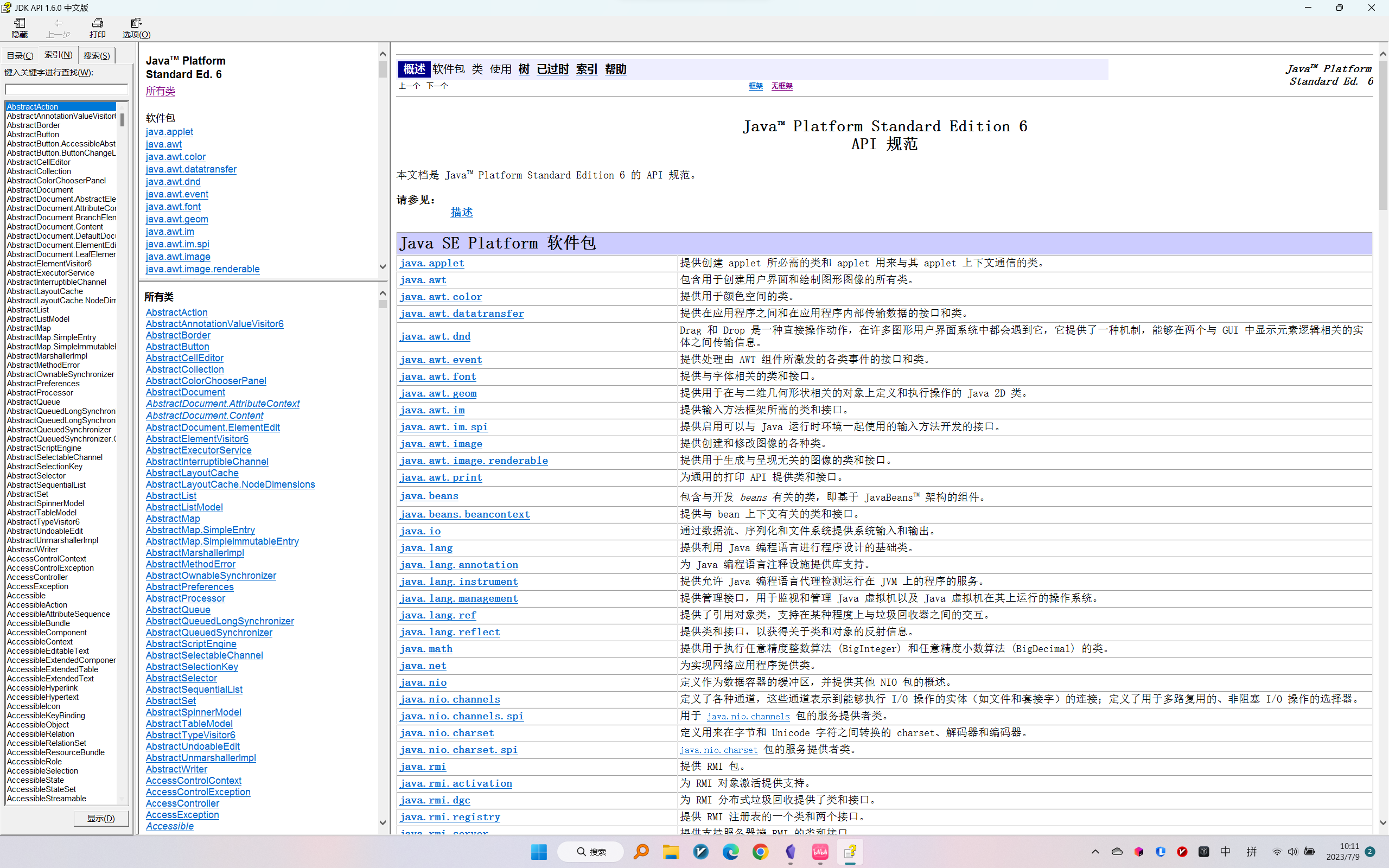
Task: Open the notification count badge
Action: (1370, 852)
